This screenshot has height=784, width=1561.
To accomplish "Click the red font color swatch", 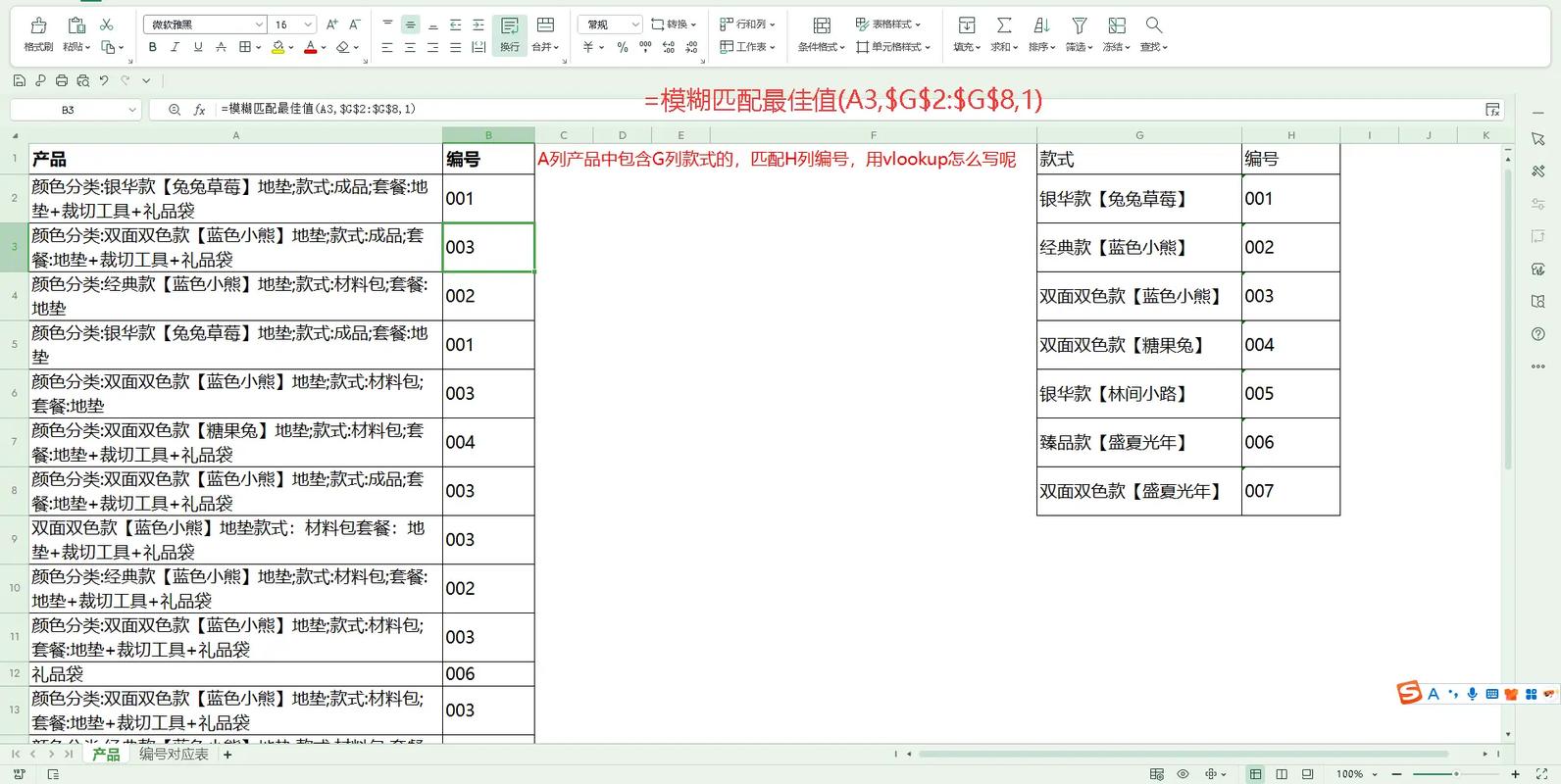I will point(310,47).
